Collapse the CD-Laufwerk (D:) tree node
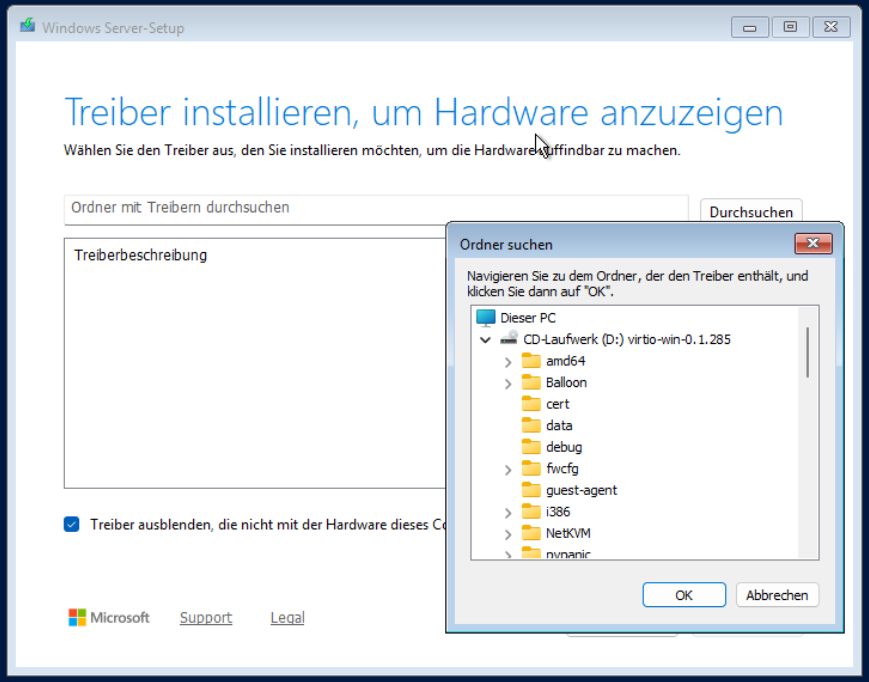This screenshot has height=682, width=869. click(486, 340)
